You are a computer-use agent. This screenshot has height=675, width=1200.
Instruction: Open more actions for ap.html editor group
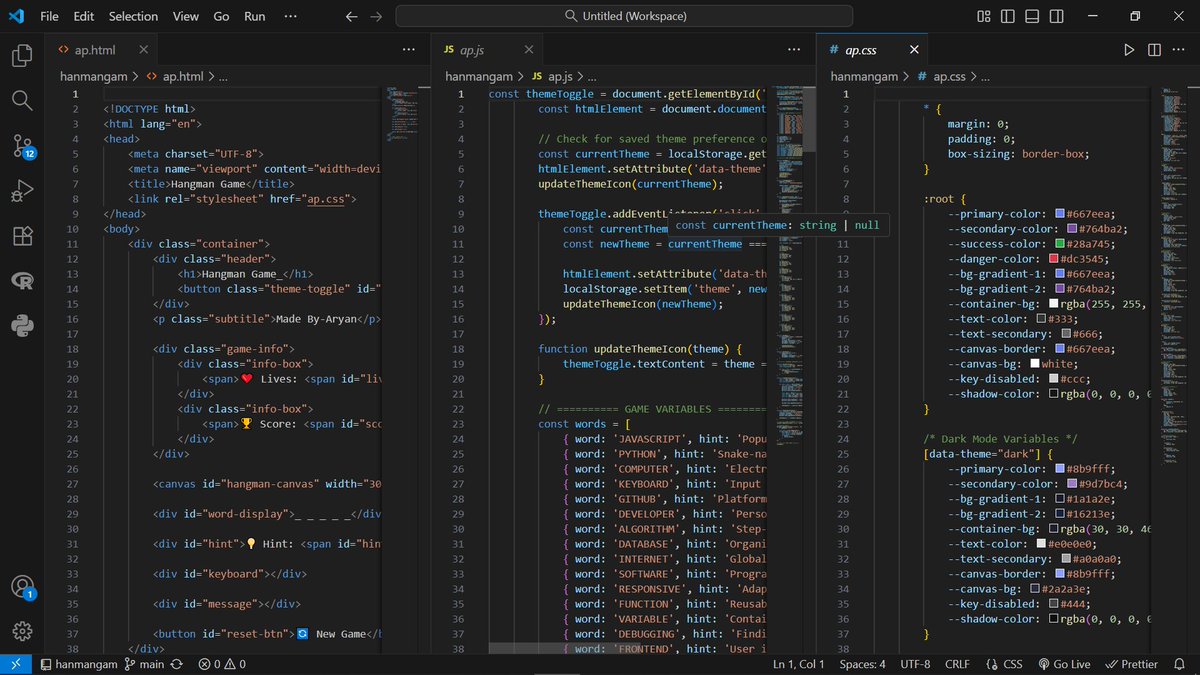408,50
